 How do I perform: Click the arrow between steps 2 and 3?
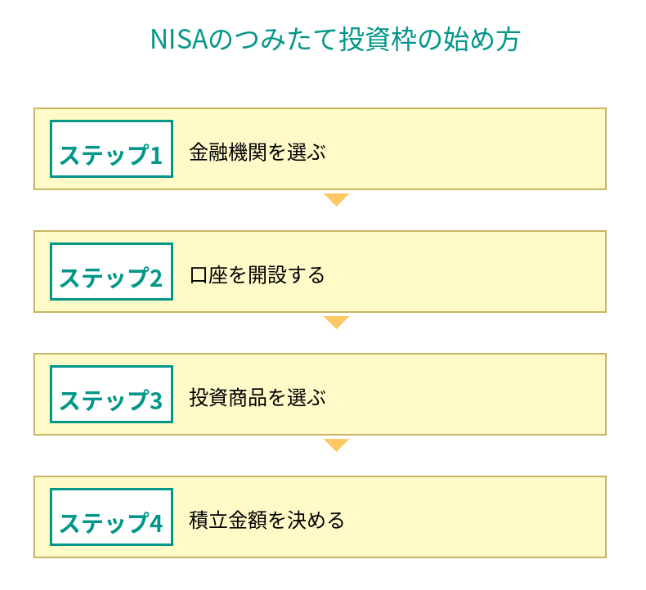(x=336, y=322)
